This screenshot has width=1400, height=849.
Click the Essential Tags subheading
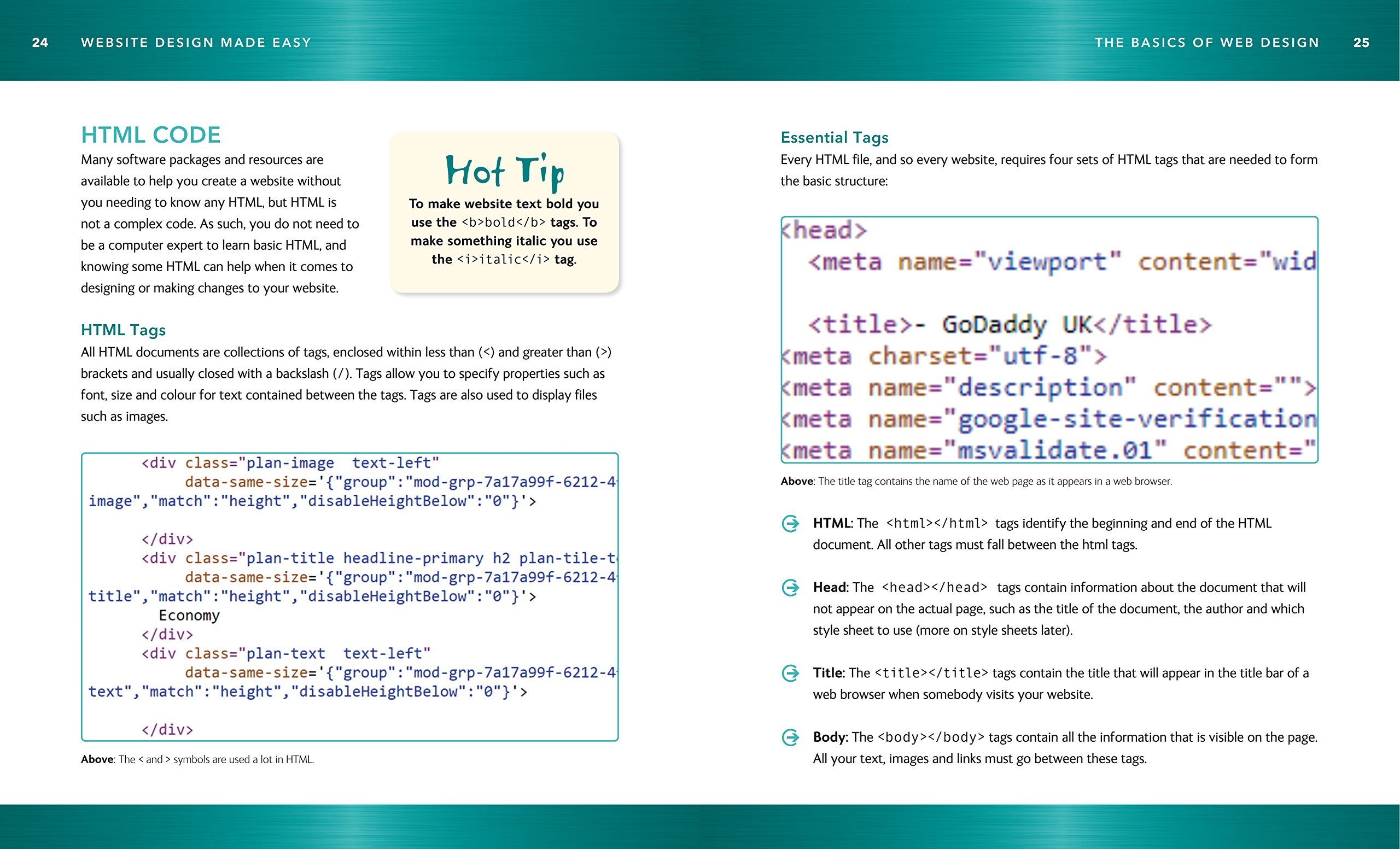834,137
